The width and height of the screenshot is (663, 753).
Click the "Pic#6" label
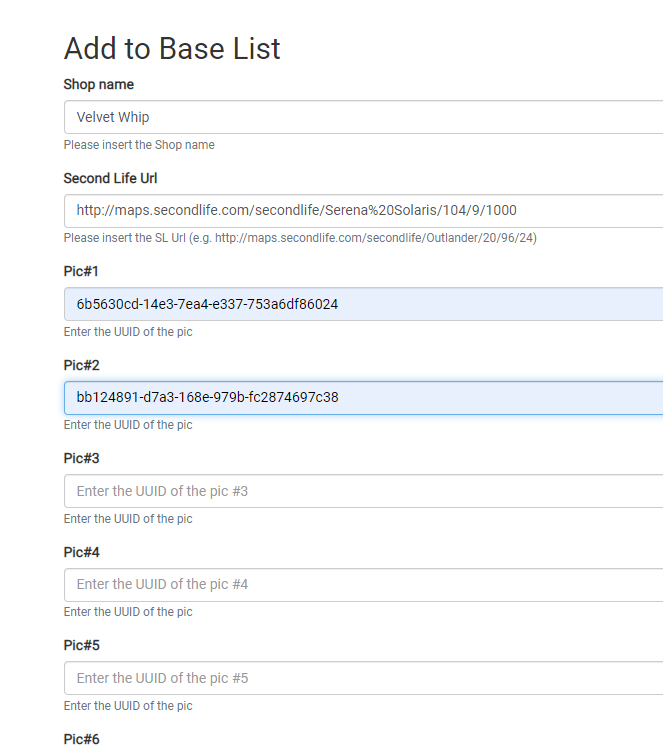81,739
